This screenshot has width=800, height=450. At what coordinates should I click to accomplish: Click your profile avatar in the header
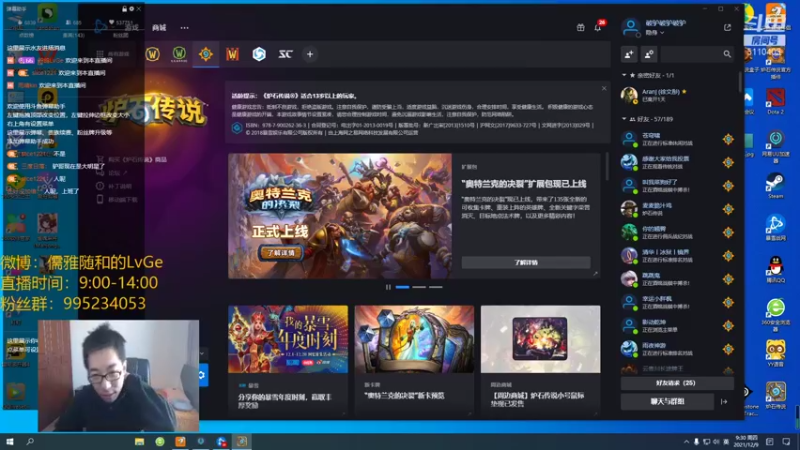click(x=631, y=27)
